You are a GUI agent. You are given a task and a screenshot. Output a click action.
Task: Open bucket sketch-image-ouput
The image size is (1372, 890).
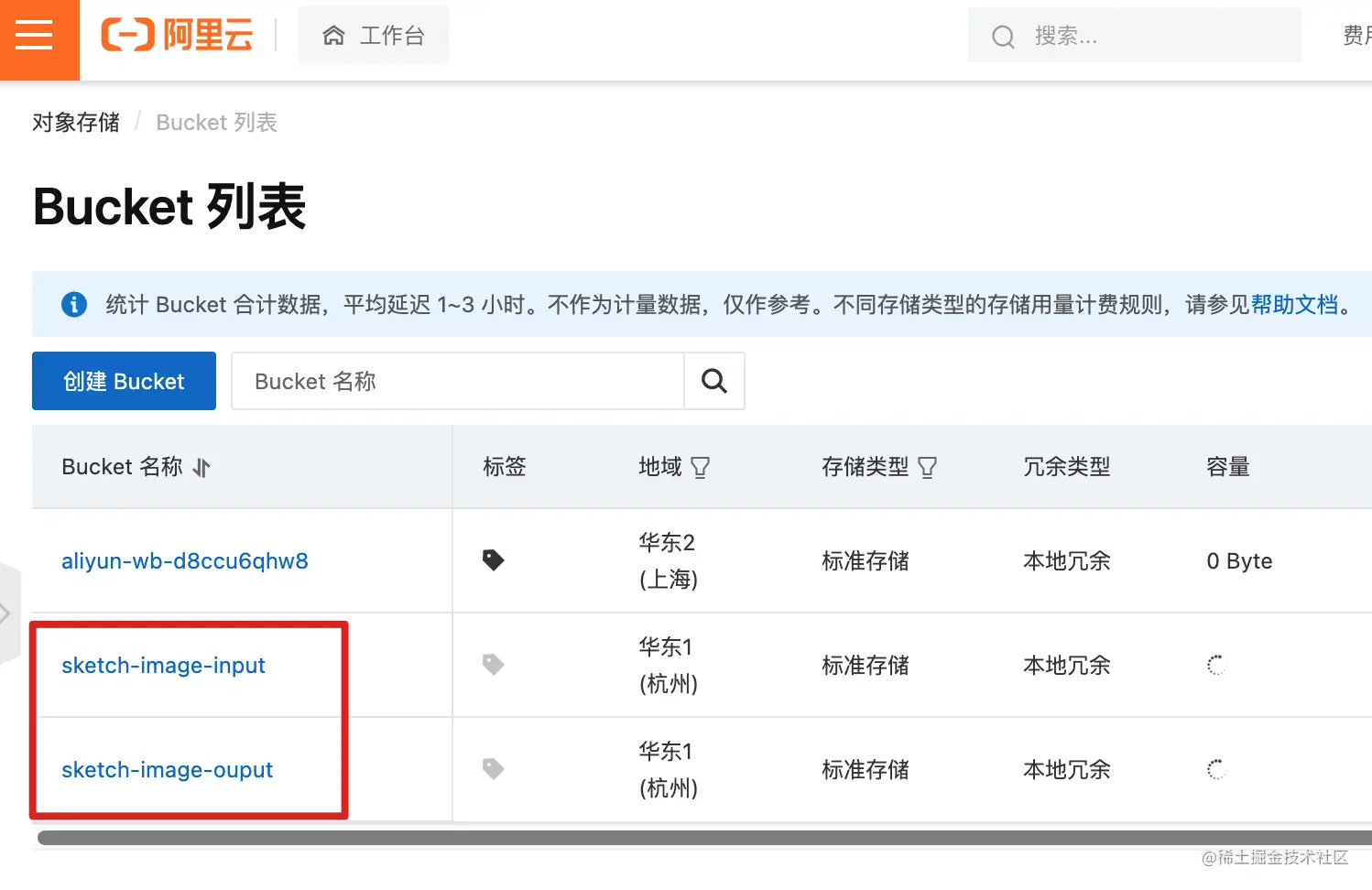pos(167,770)
